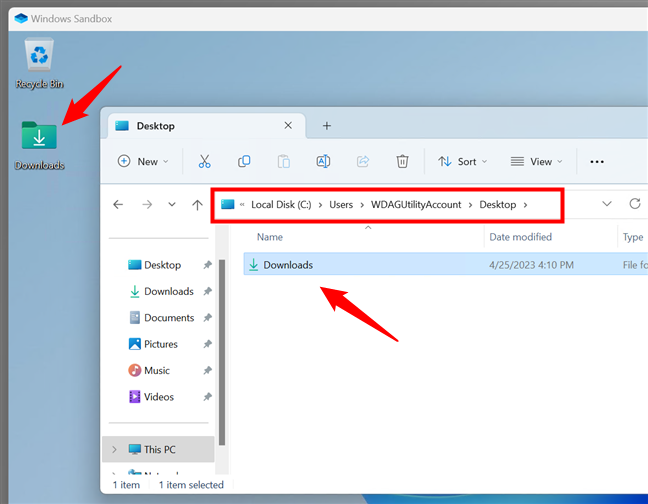Click the Cut scissors icon in toolbar
The height and width of the screenshot is (504, 648).
point(204,162)
